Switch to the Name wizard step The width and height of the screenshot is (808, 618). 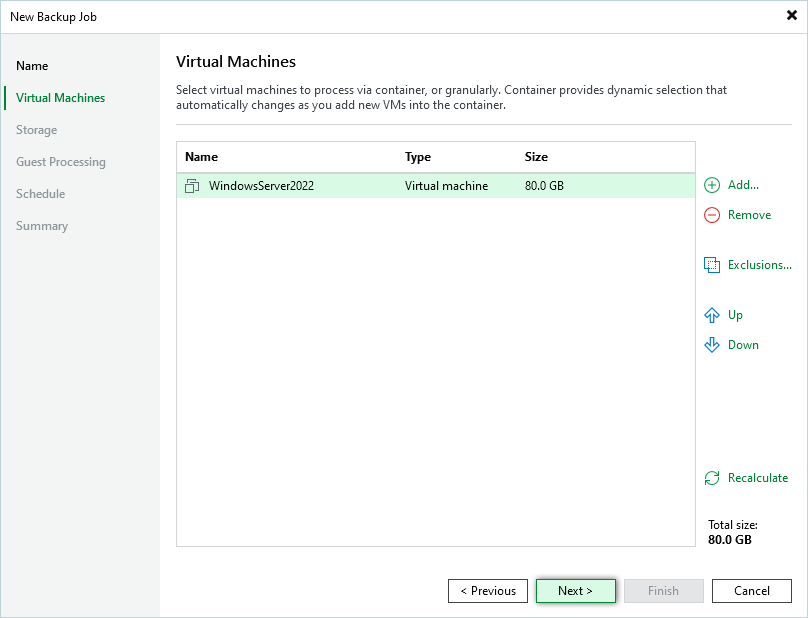pos(32,66)
